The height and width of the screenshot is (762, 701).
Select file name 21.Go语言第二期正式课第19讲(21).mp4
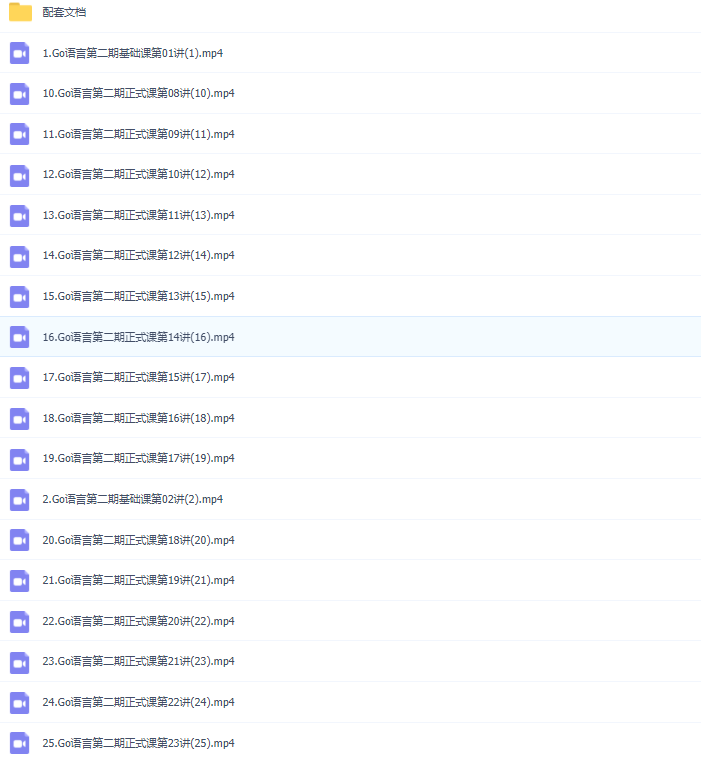(139, 580)
